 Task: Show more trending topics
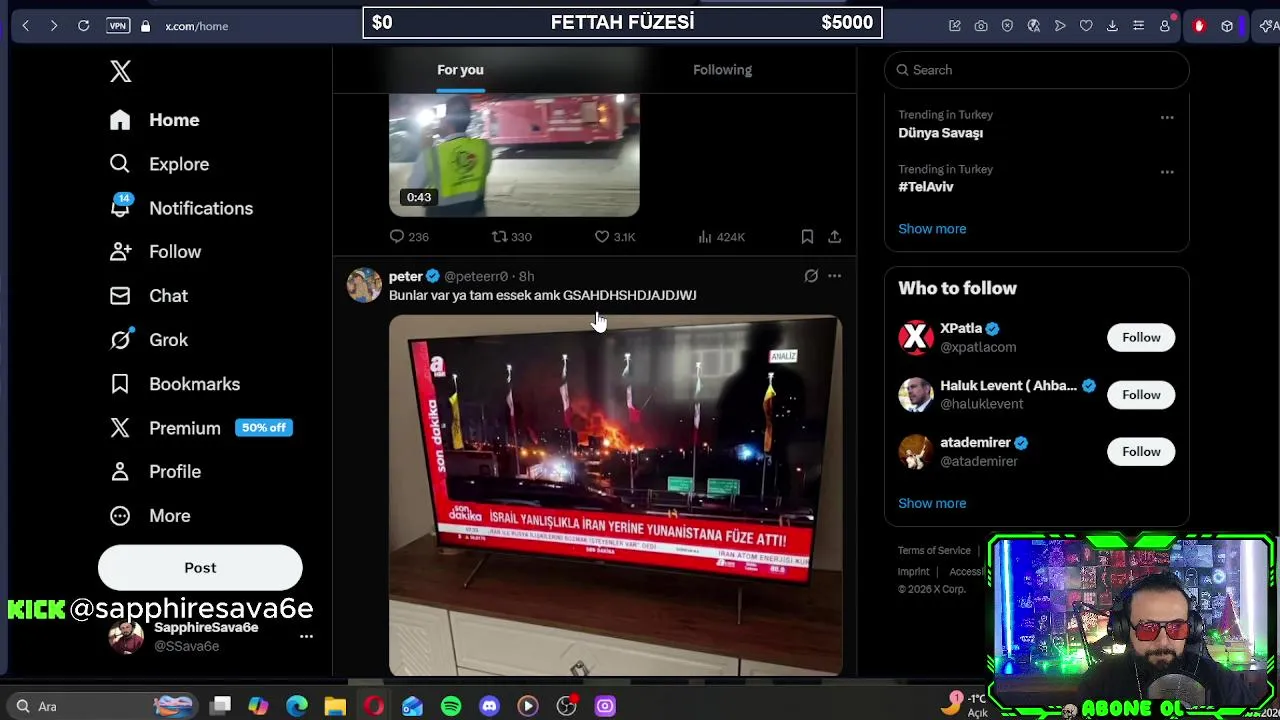coord(932,229)
